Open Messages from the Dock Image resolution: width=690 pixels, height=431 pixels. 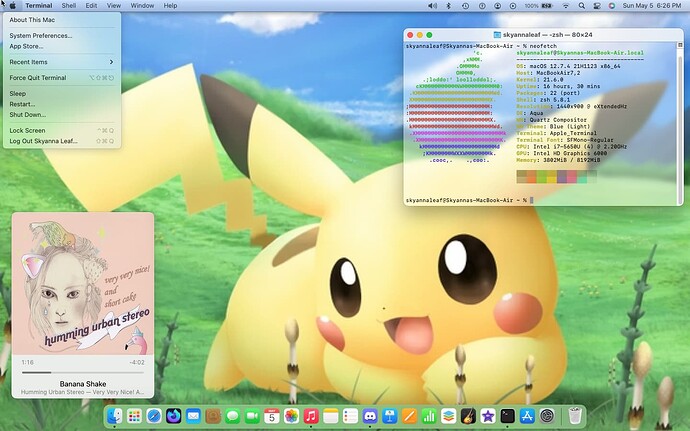232,416
